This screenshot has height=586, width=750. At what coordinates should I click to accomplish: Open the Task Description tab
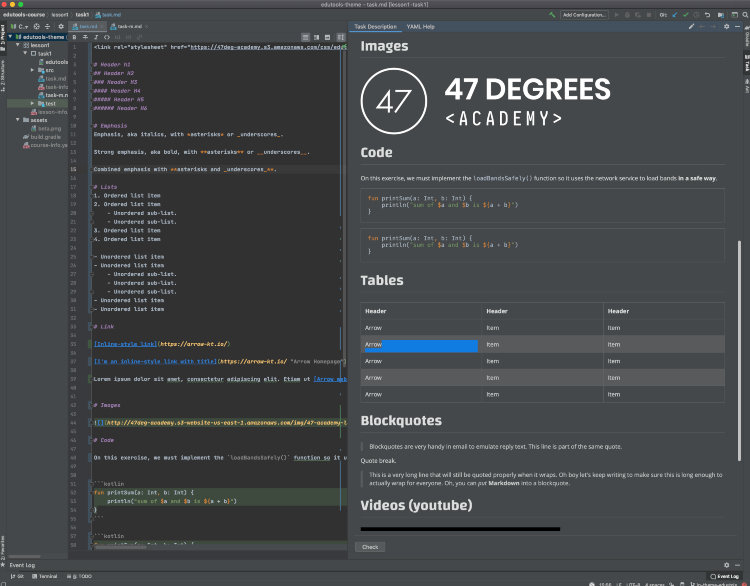coord(375,27)
